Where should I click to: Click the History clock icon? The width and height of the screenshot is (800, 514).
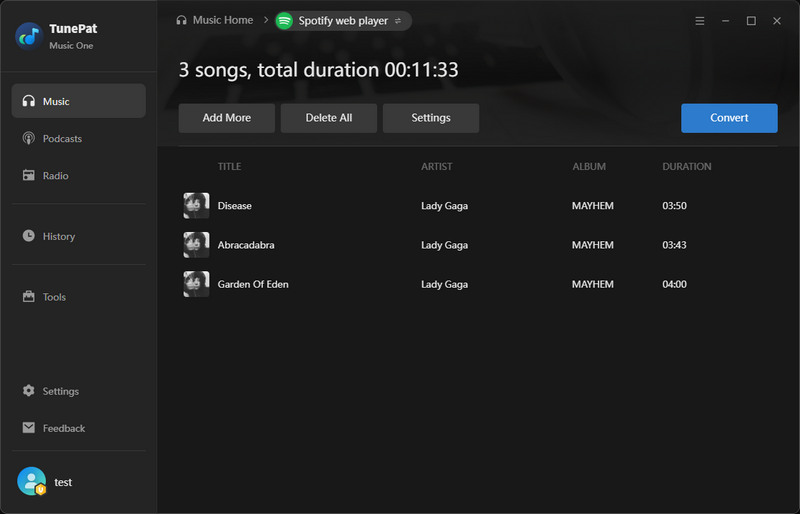pos(29,235)
